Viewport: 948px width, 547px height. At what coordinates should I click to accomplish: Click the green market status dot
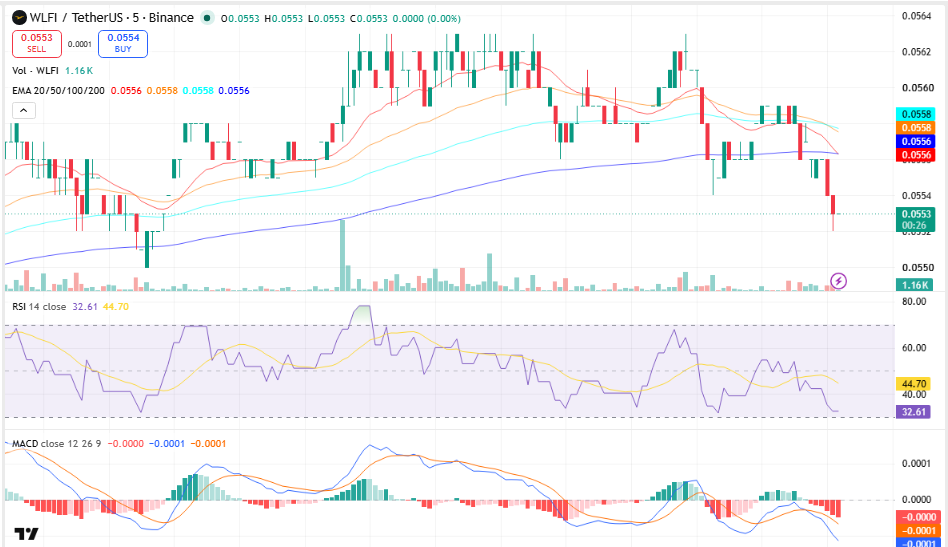click(x=207, y=18)
